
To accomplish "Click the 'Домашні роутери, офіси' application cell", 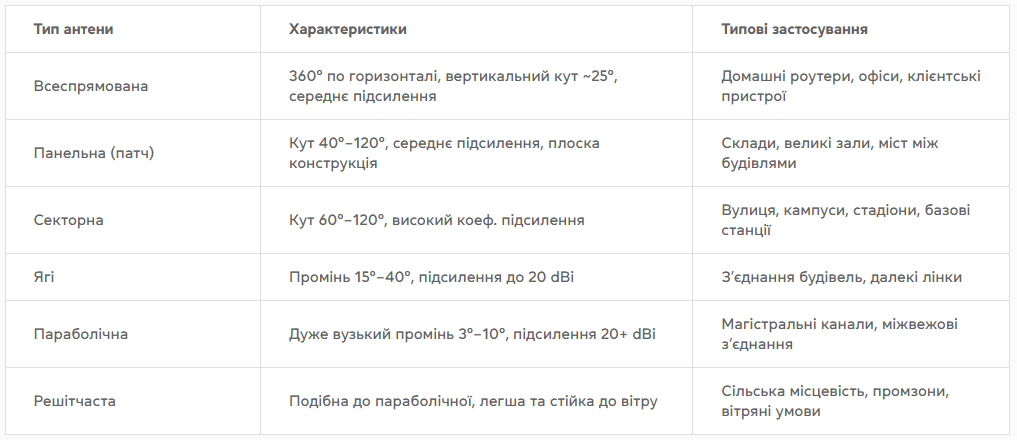I will tap(851, 86).
